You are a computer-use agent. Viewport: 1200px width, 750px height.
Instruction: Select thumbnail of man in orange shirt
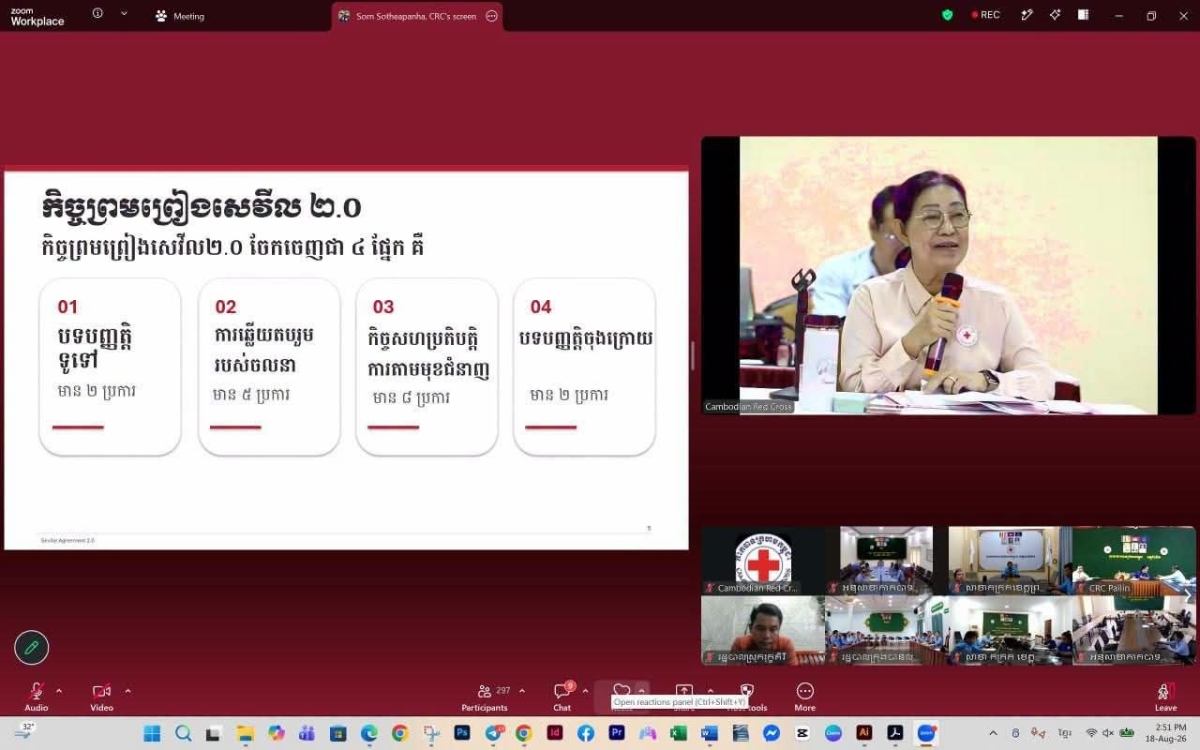(763, 630)
